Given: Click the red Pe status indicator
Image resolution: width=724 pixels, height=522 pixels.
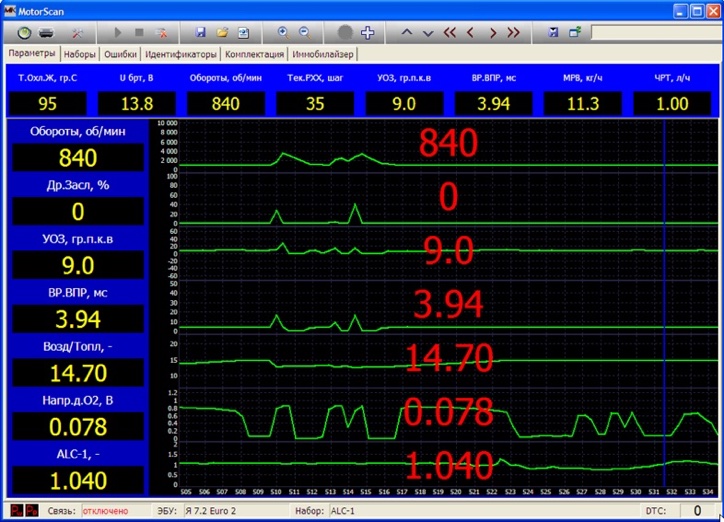Looking at the screenshot, I should pyautogui.click(x=32, y=511).
